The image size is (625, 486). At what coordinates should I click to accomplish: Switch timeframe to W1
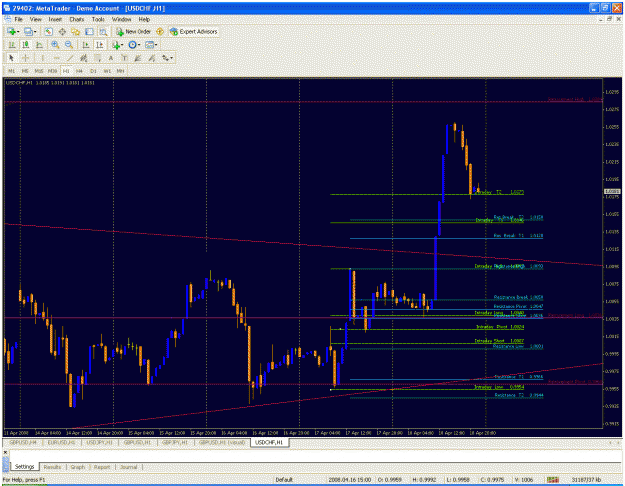tap(107, 71)
